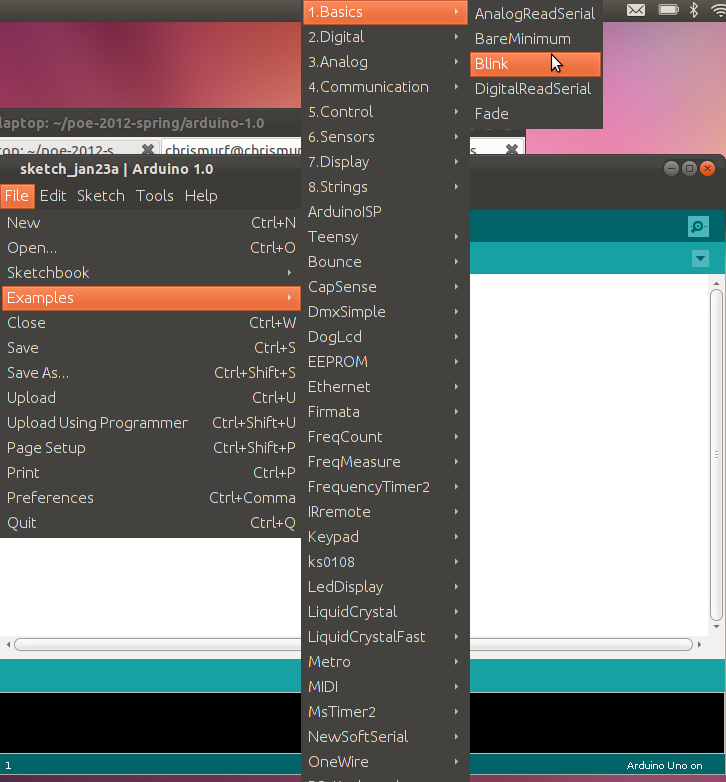Choose New from File menu
Viewport: 726px width, 782px height.
click(151, 223)
